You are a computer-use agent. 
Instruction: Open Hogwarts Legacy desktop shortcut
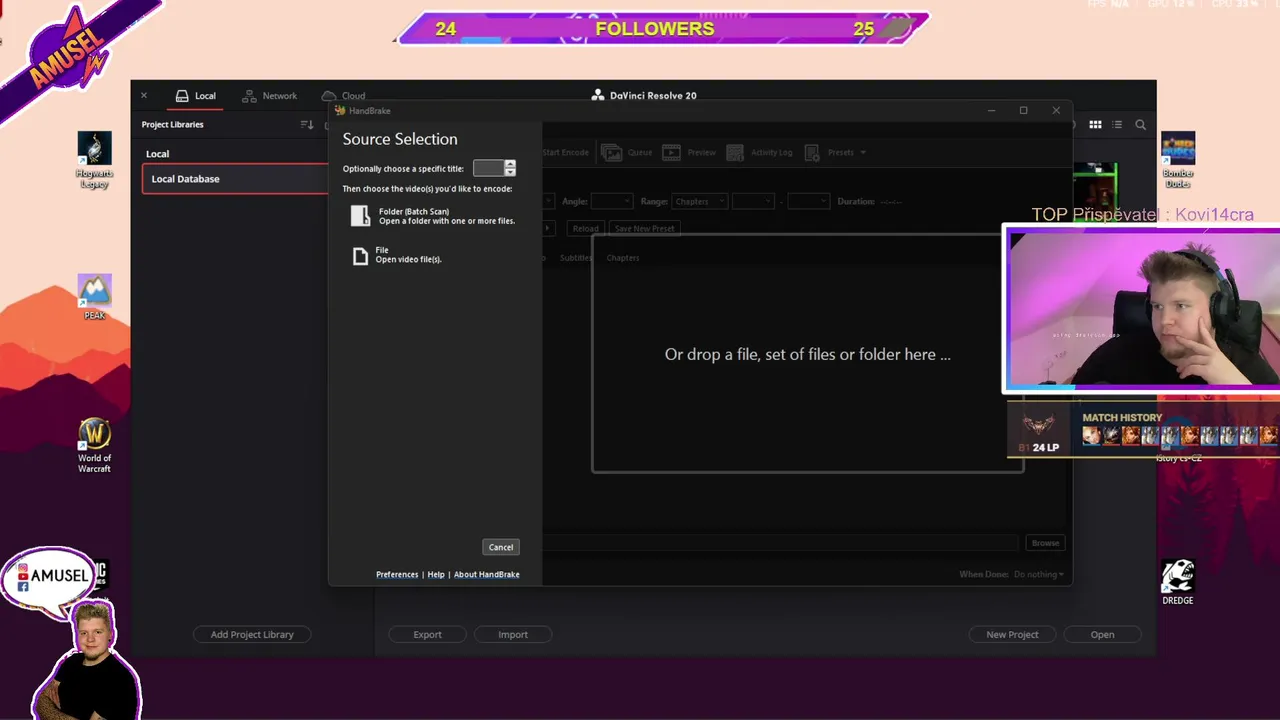(x=94, y=160)
